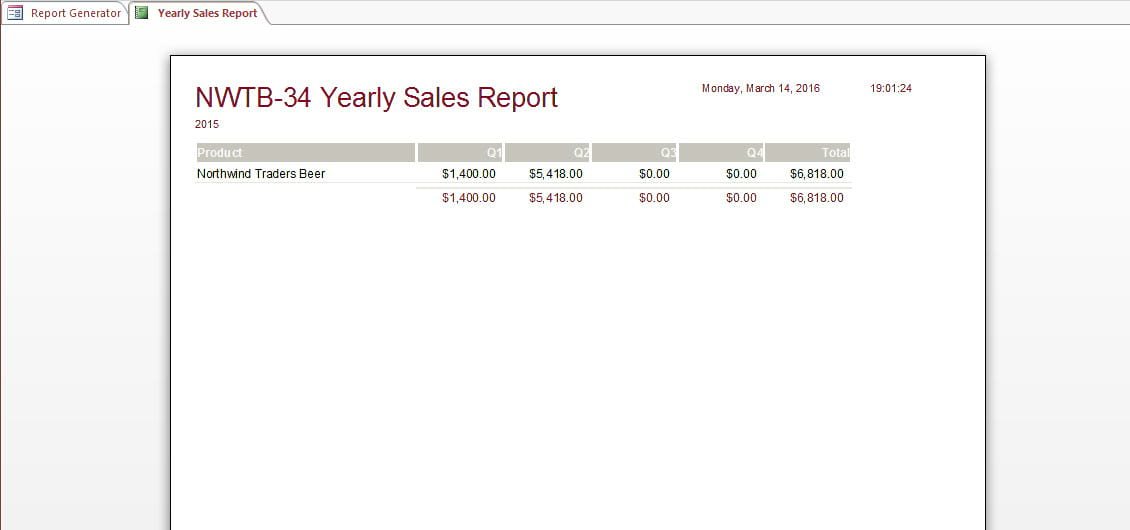Click the 2015 year label
The height and width of the screenshot is (530, 1130).
click(207, 124)
